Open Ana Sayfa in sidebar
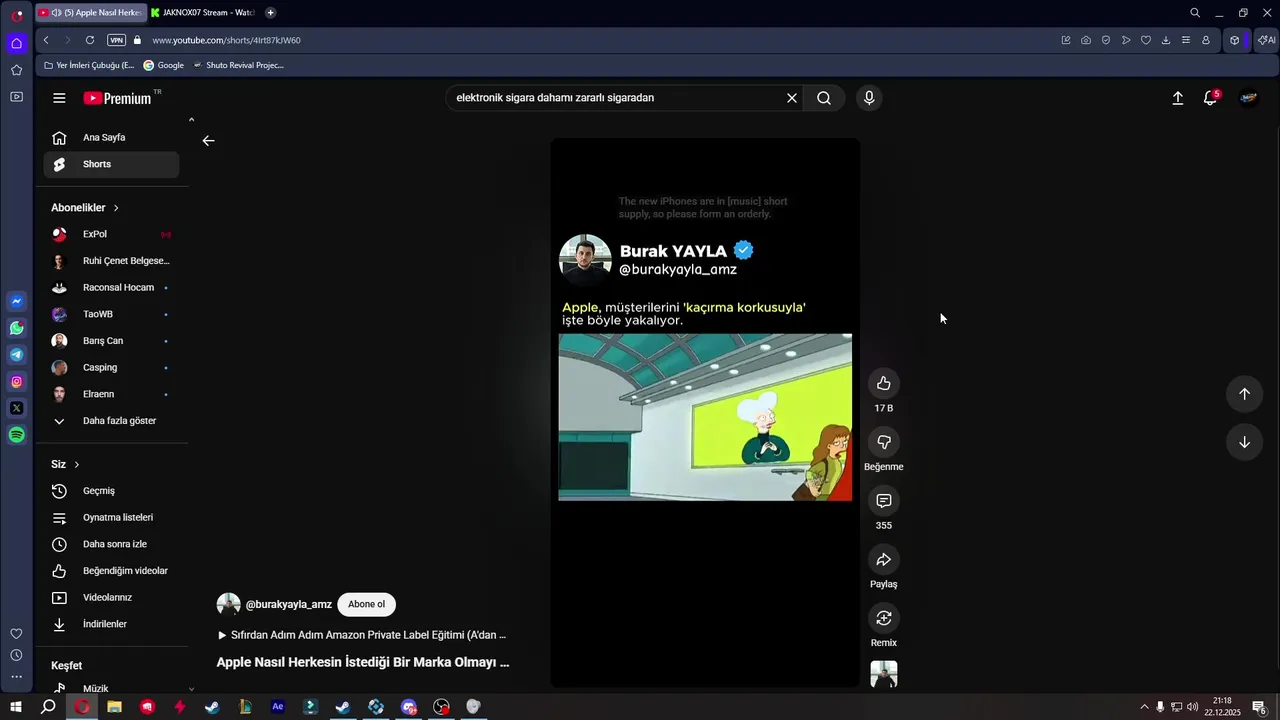Viewport: 1280px width, 720px height. [x=111, y=138]
